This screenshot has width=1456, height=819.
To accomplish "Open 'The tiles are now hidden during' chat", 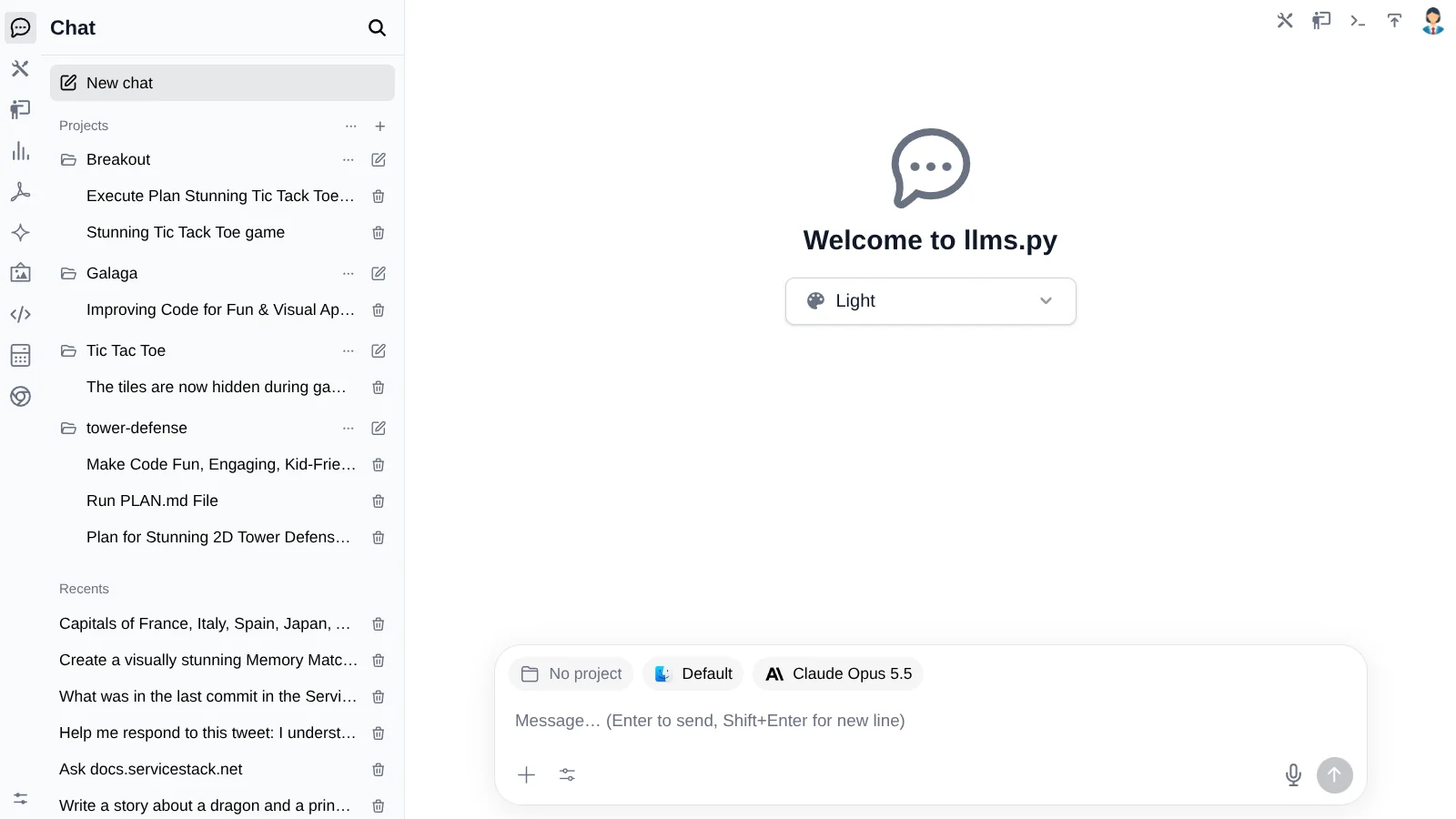I will pos(217,388).
